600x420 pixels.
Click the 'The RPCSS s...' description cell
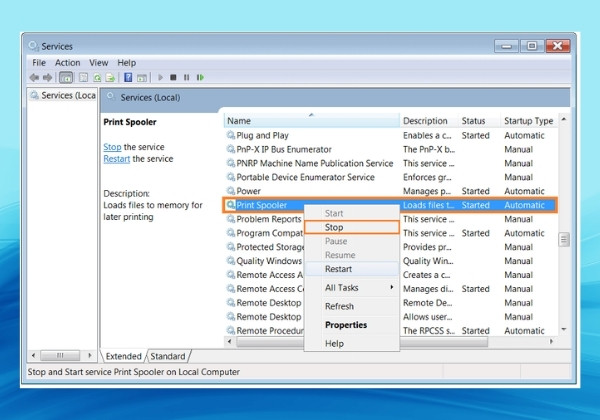point(429,330)
